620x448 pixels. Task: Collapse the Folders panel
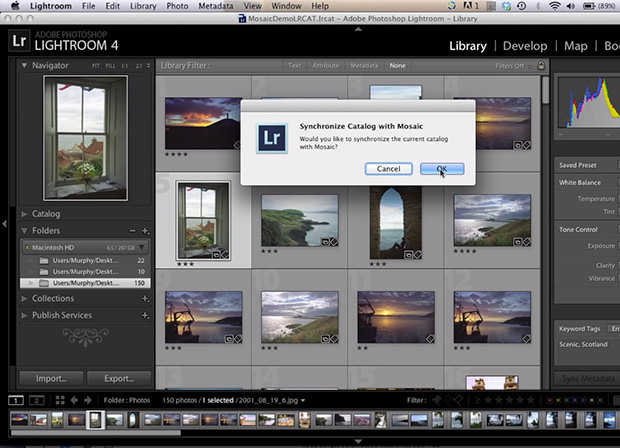24,231
